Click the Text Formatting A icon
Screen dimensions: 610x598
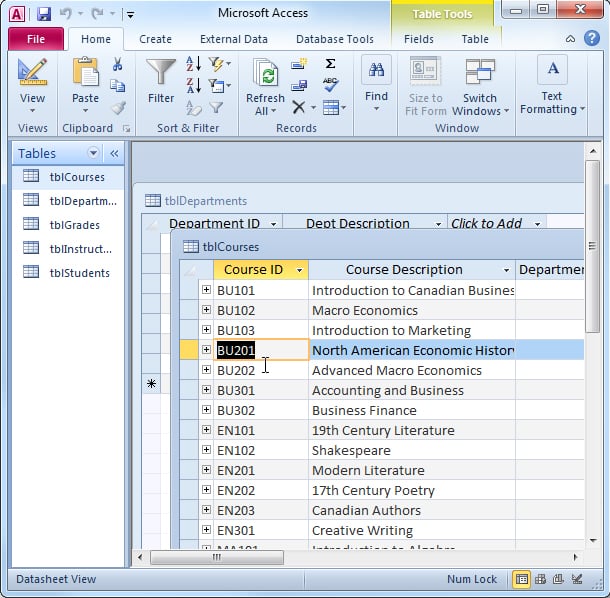552,70
